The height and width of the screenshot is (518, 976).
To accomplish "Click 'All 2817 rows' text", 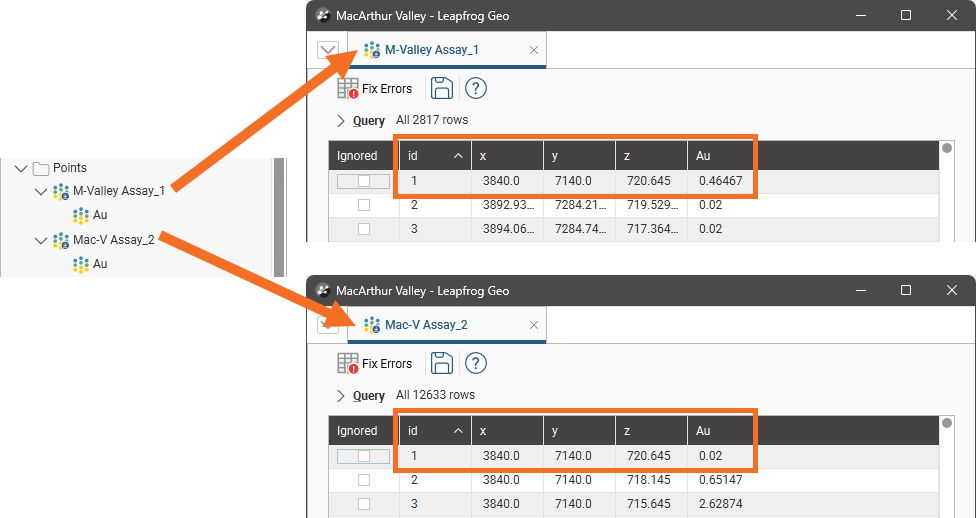I will pos(432,120).
